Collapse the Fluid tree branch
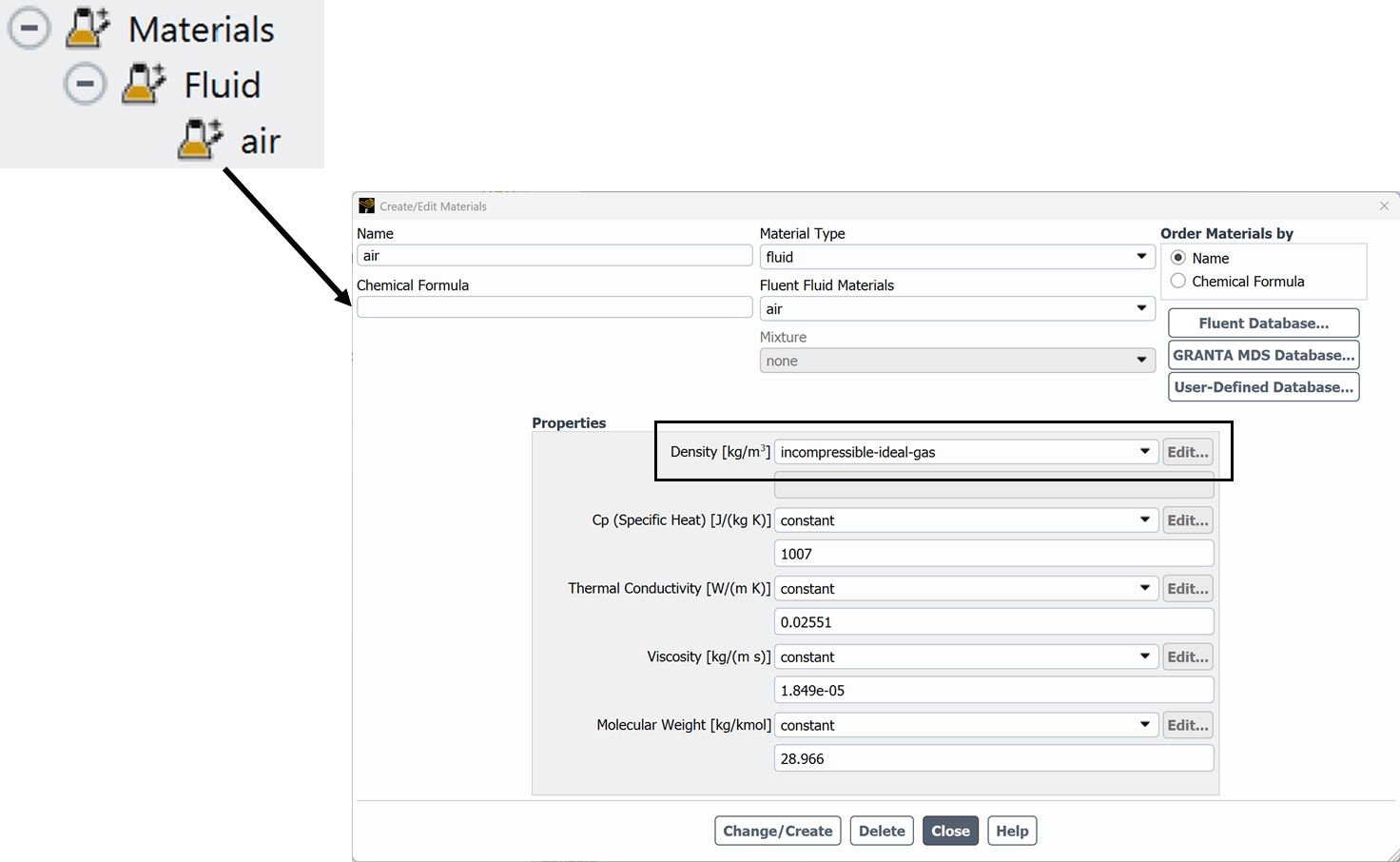This screenshot has width=1400, height=862. coord(86,85)
